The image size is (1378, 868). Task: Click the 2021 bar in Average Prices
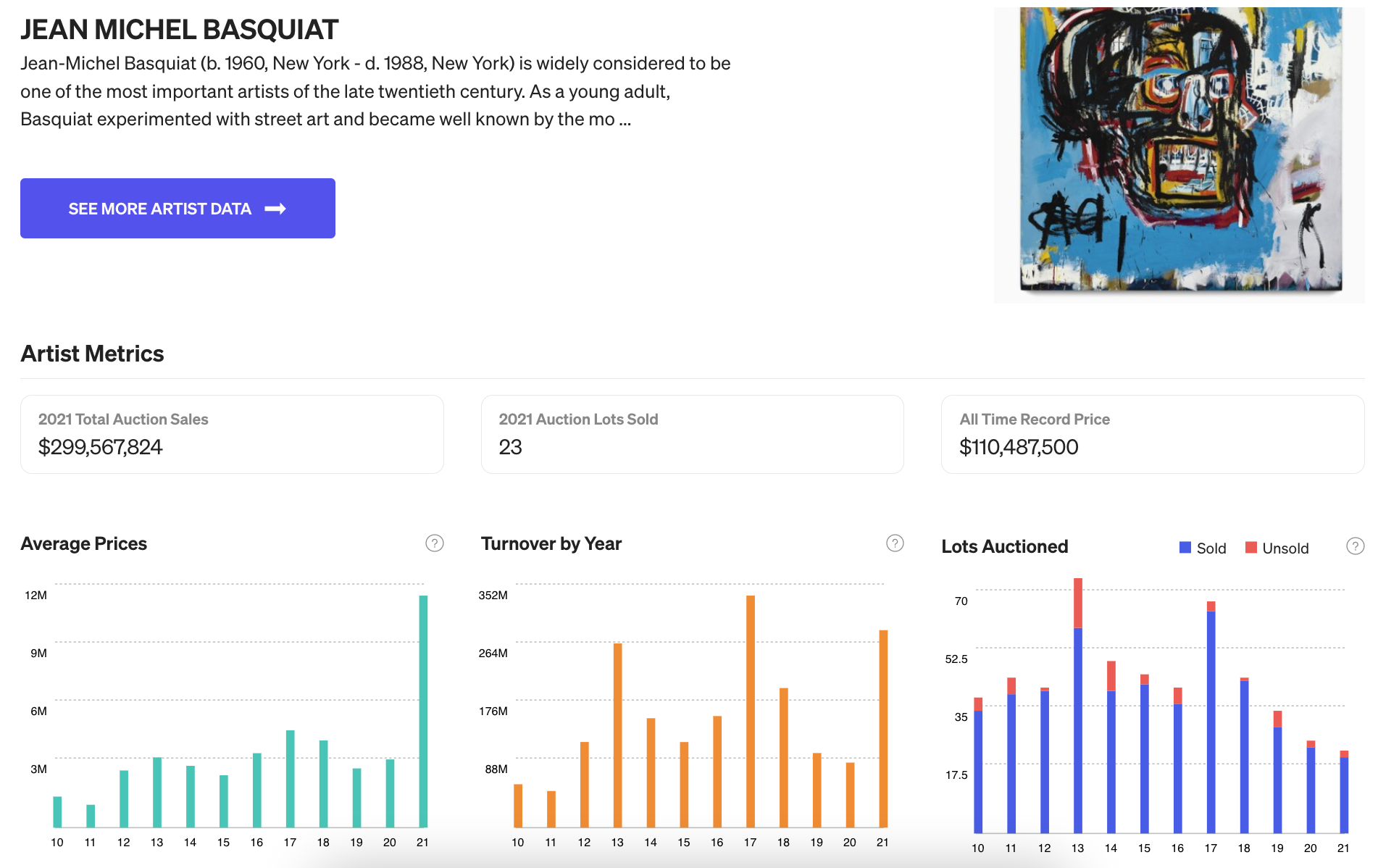pyautogui.click(x=423, y=711)
